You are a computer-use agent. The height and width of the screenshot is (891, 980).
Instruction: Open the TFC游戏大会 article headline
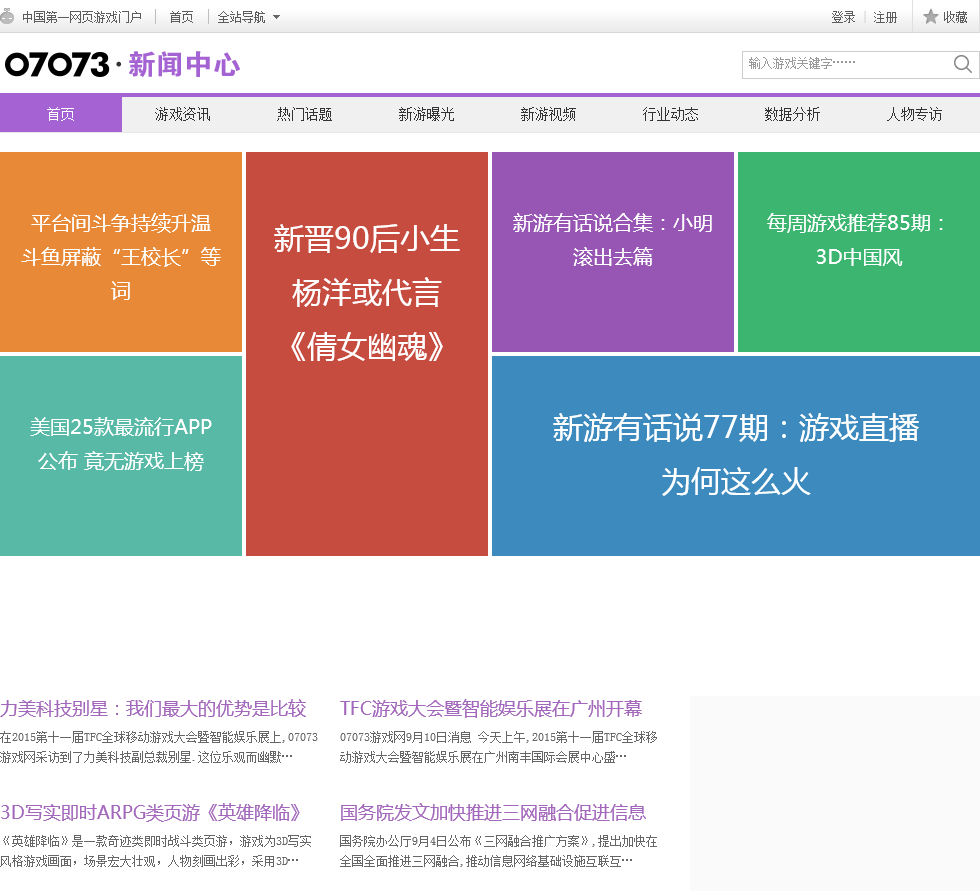coord(491,709)
